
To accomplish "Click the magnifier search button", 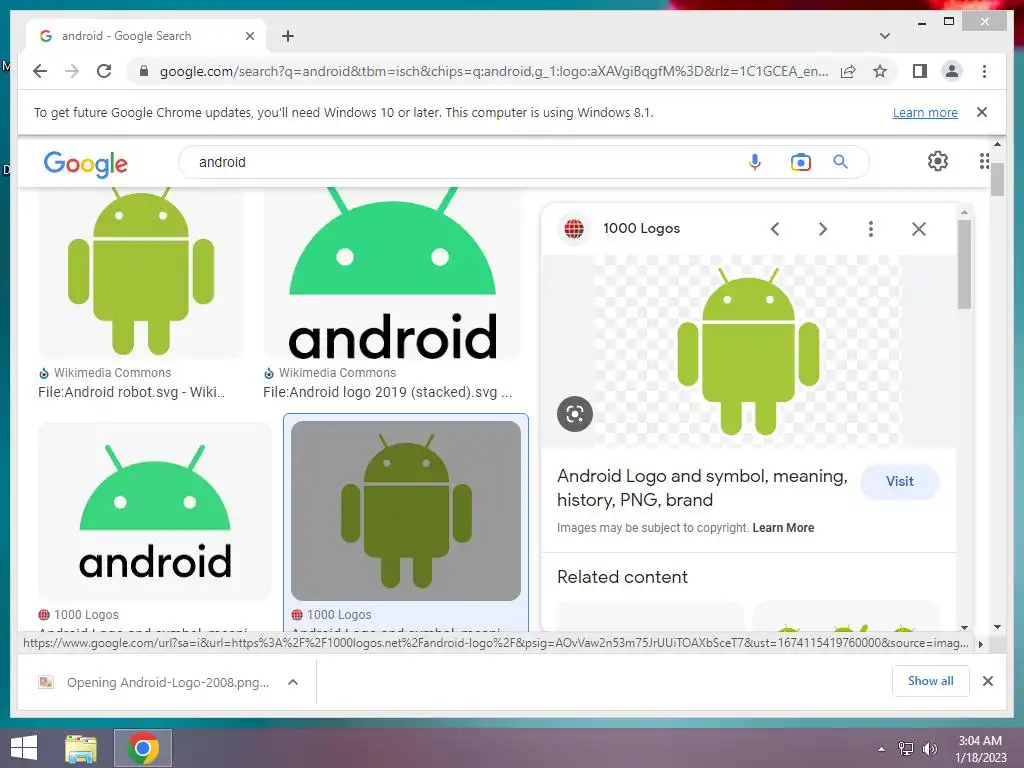I will 840,162.
